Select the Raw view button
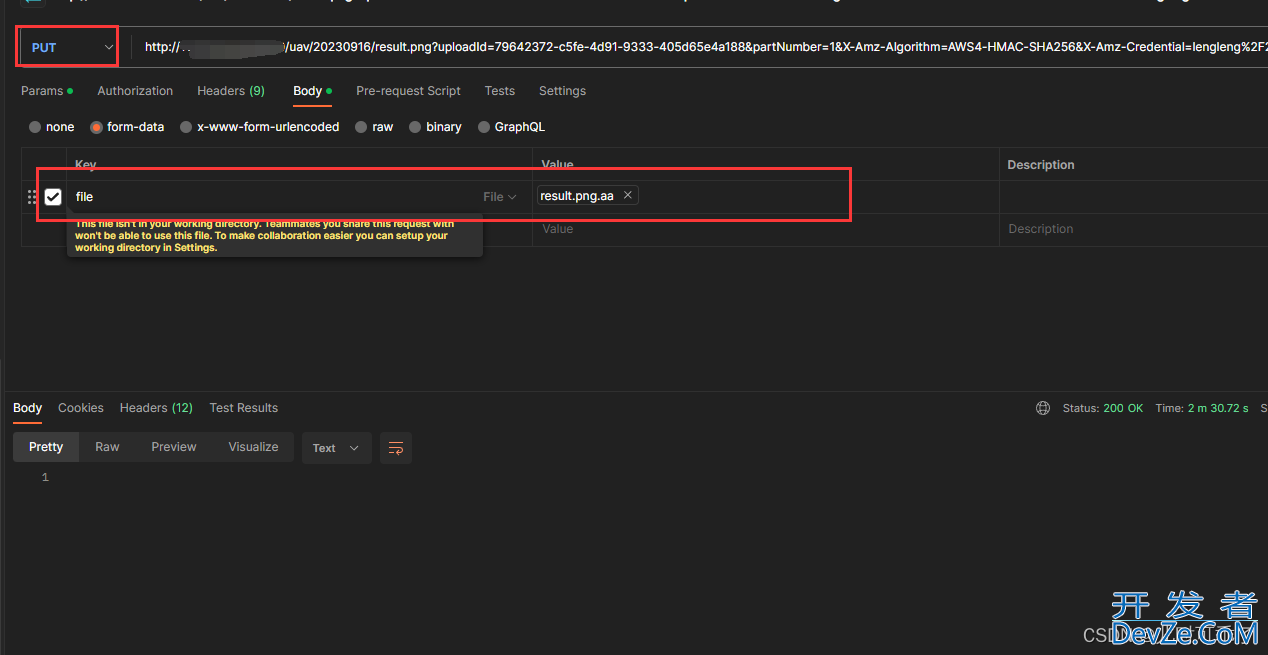Image resolution: width=1268 pixels, height=655 pixels. (107, 447)
